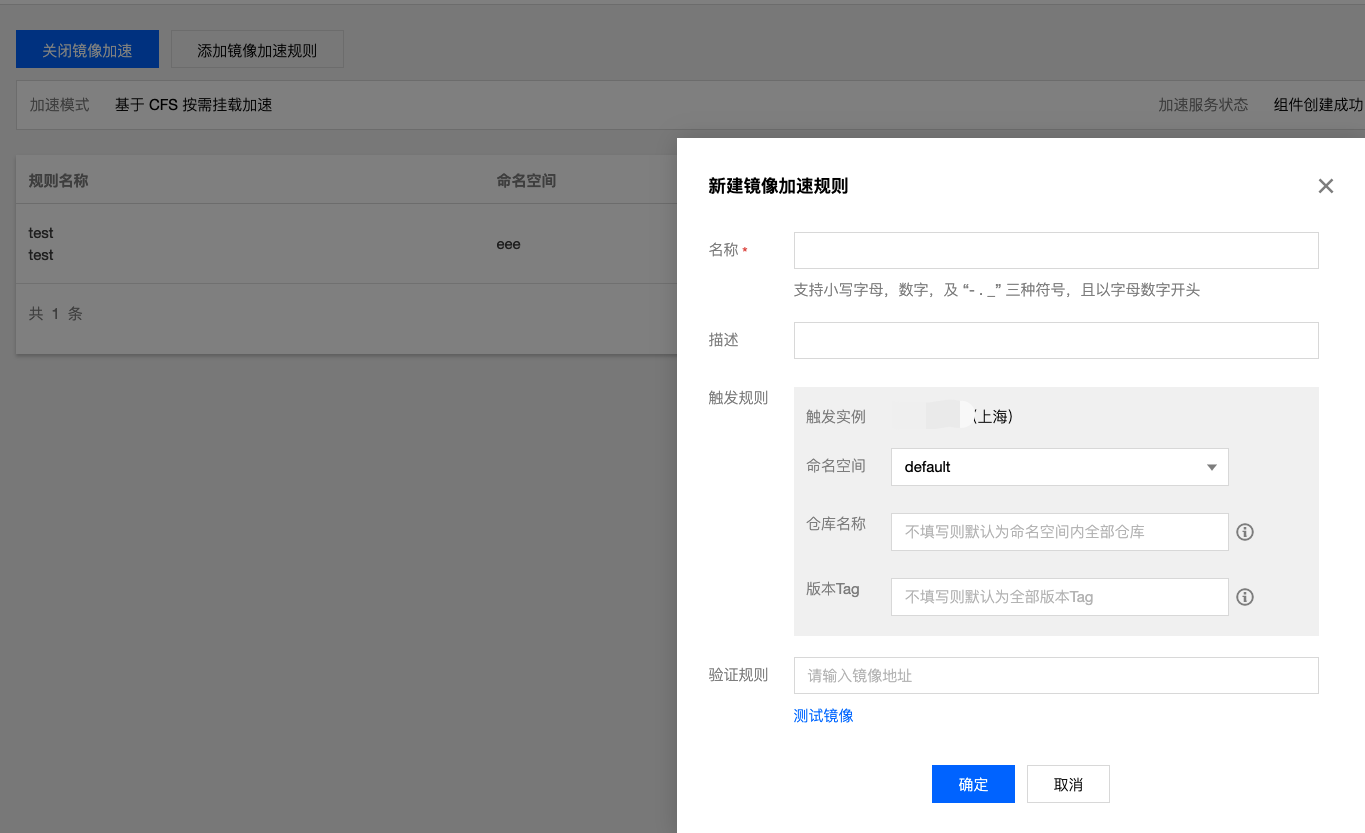Viewport: 1365px width, 833px height.
Task: Click the info icon beside 版本Tag field
Action: [1245, 597]
